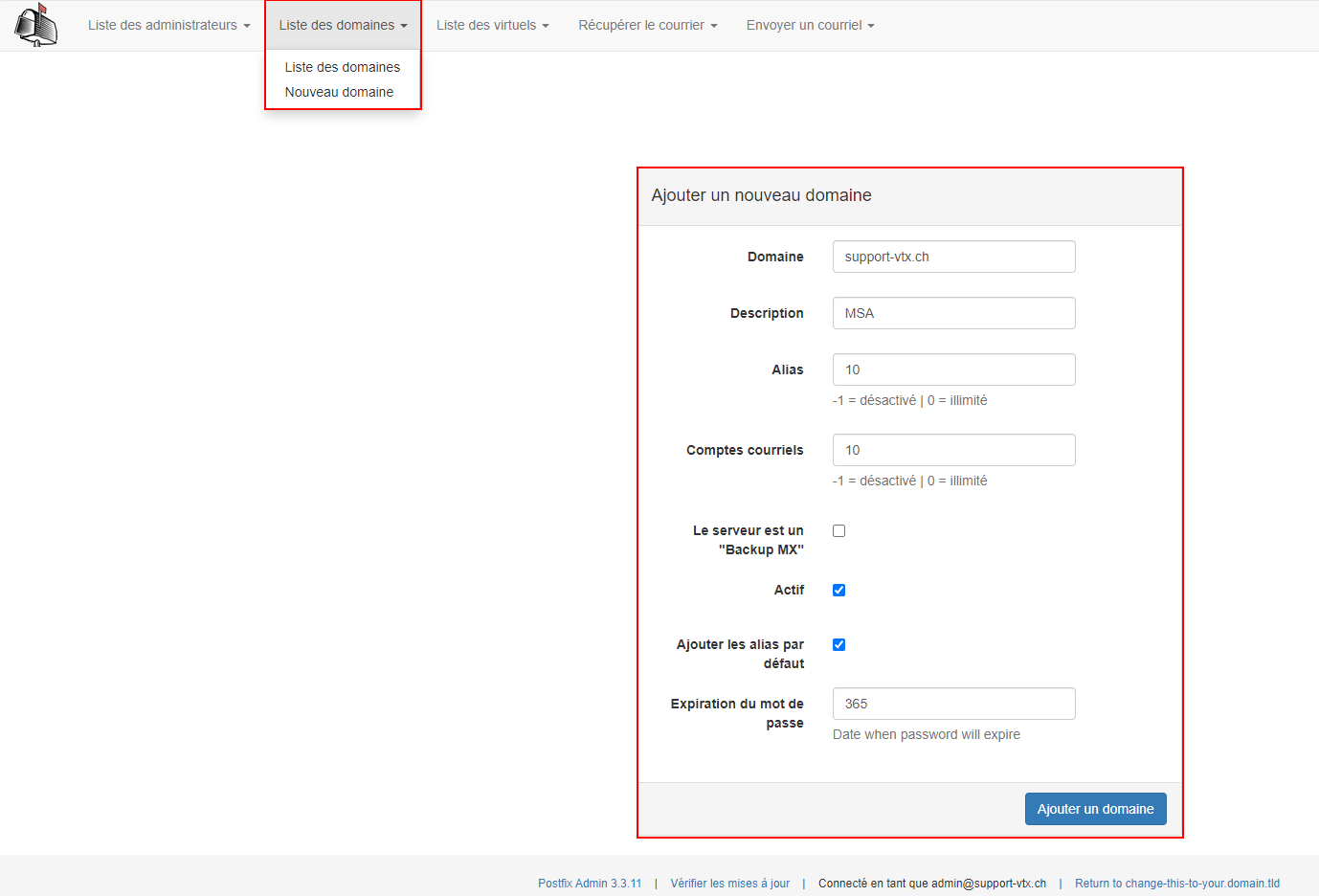Edit the Expiration du mot de passe field

[x=953, y=704]
